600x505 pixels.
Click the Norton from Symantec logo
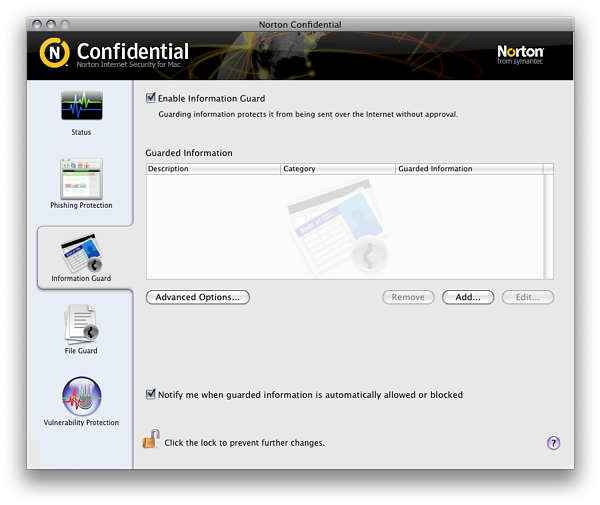pyautogui.click(x=520, y=54)
